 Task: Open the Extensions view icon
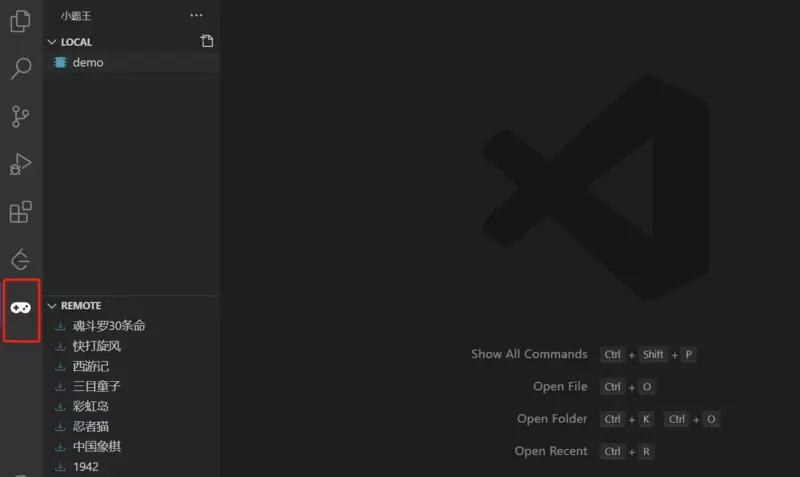[20, 212]
